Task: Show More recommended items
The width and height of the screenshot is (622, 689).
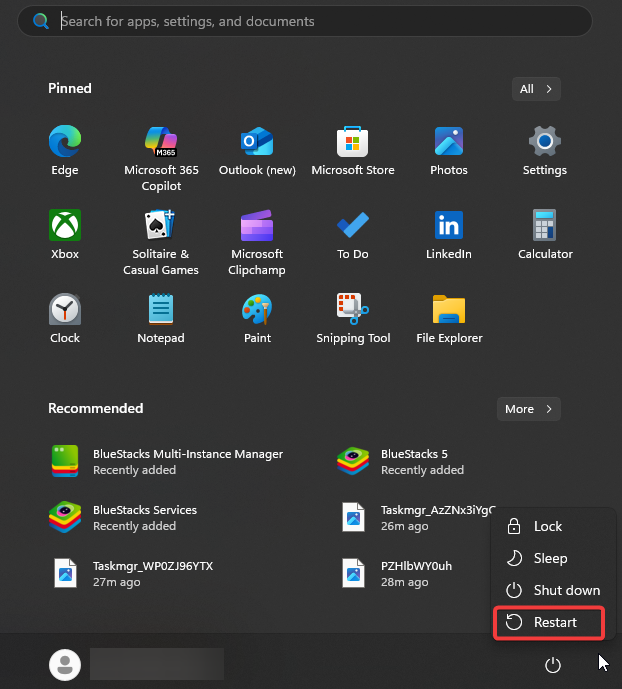Action: point(528,409)
